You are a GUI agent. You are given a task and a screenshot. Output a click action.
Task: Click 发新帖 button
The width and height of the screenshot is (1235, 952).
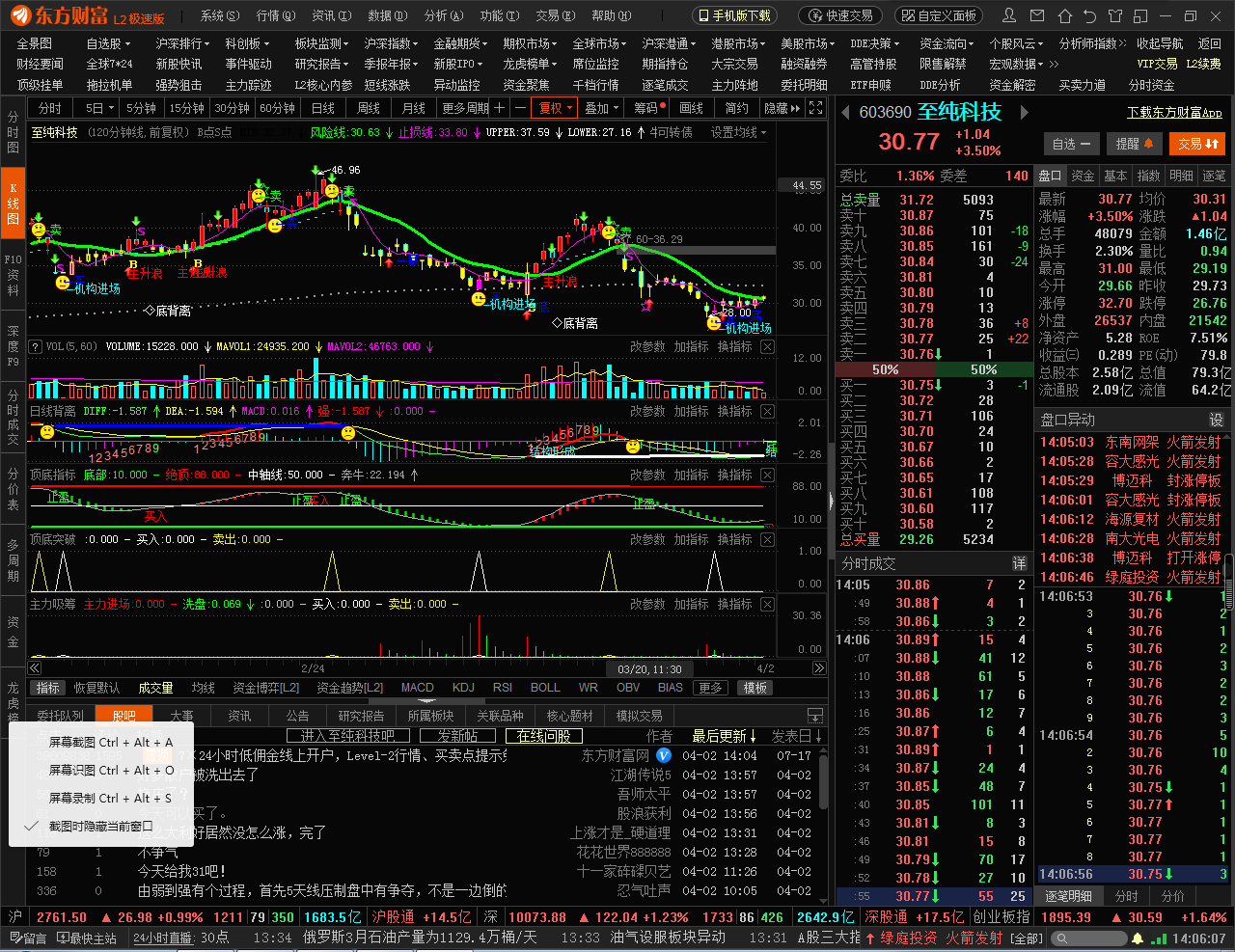[458, 736]
